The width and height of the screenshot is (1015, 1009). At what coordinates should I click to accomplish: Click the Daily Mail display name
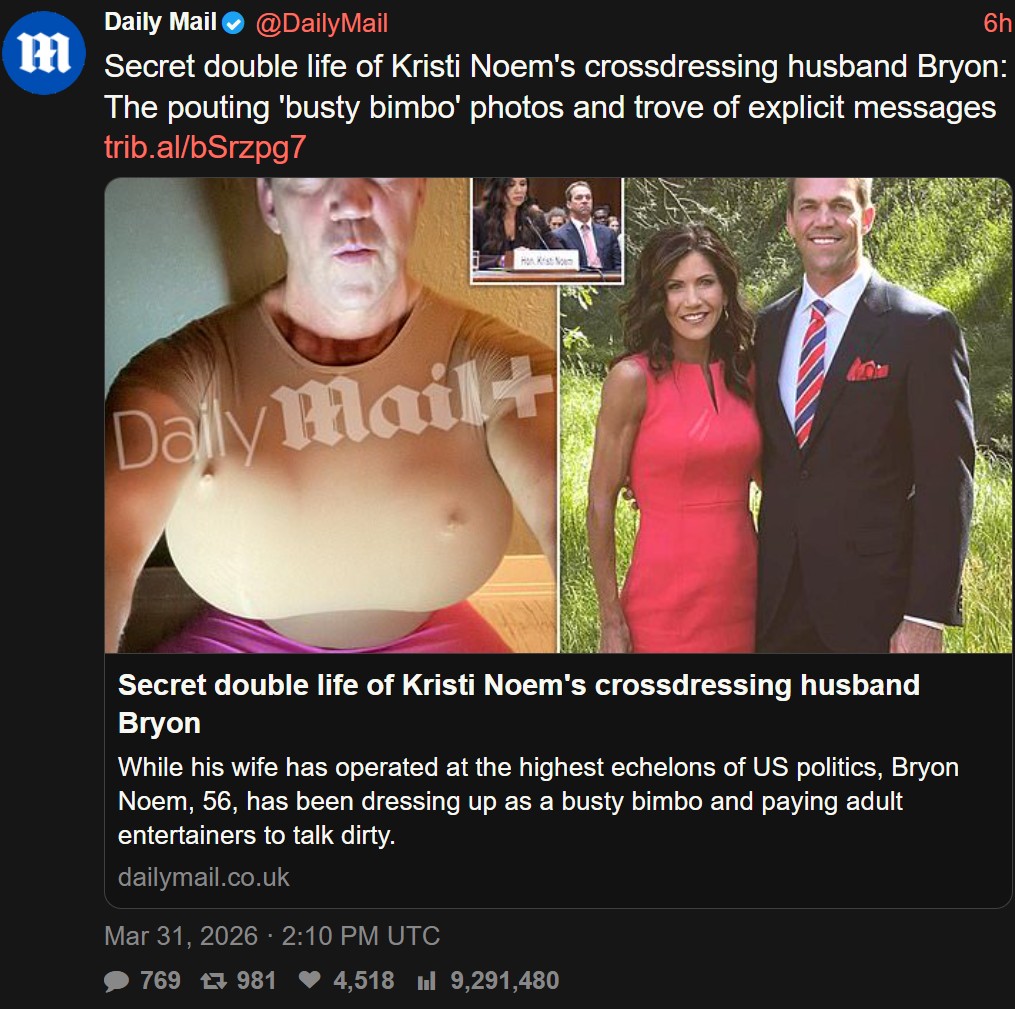tap(160, 23)
